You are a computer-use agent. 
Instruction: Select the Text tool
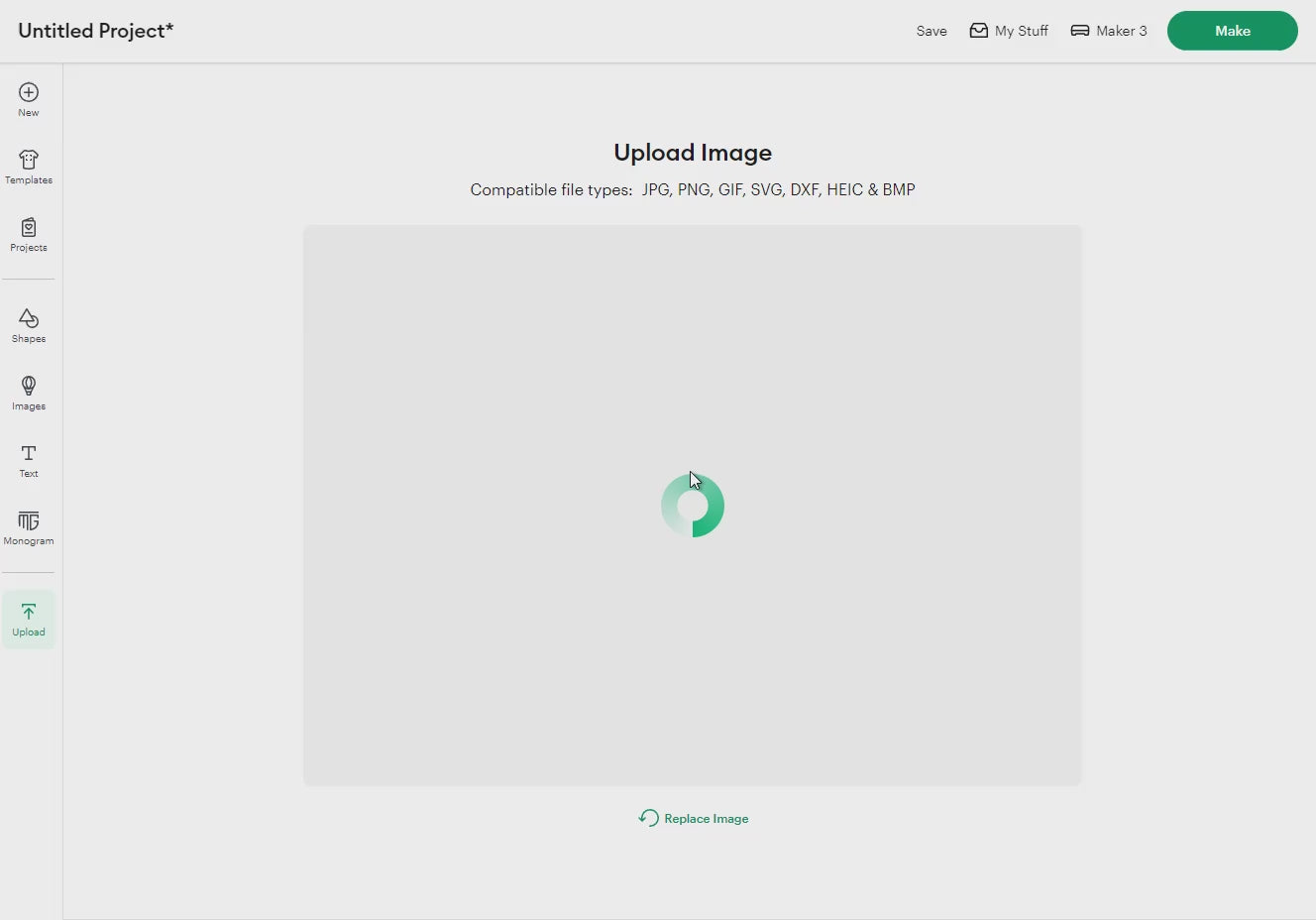(29, 461)
